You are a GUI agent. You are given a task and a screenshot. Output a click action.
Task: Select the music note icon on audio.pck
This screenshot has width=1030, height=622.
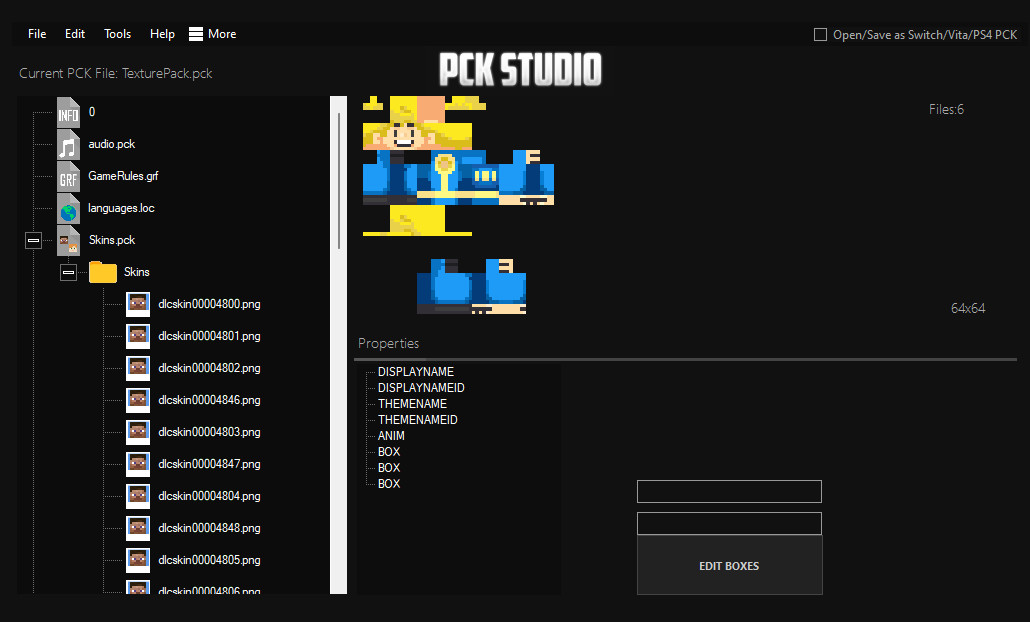pos(68,144)
